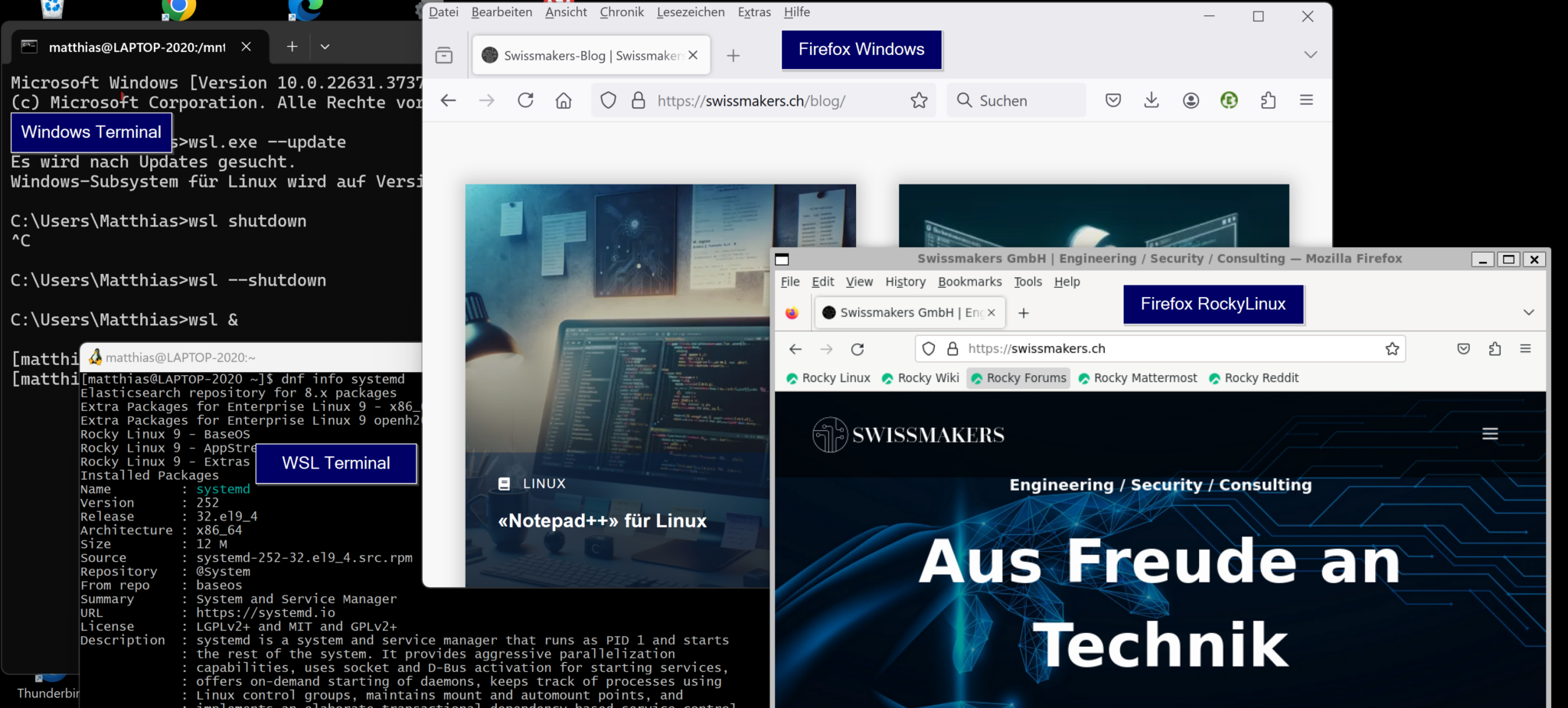Click the Home icon in Firefox Windows
The width and height of the screenshot is (1568, 708).
pos(563,100)
